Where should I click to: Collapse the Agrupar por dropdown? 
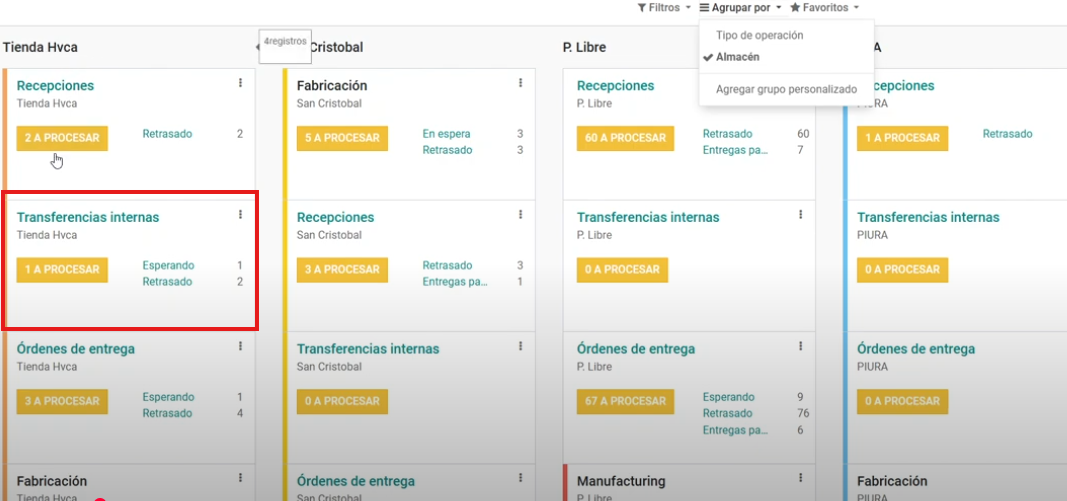click(740, 8)
